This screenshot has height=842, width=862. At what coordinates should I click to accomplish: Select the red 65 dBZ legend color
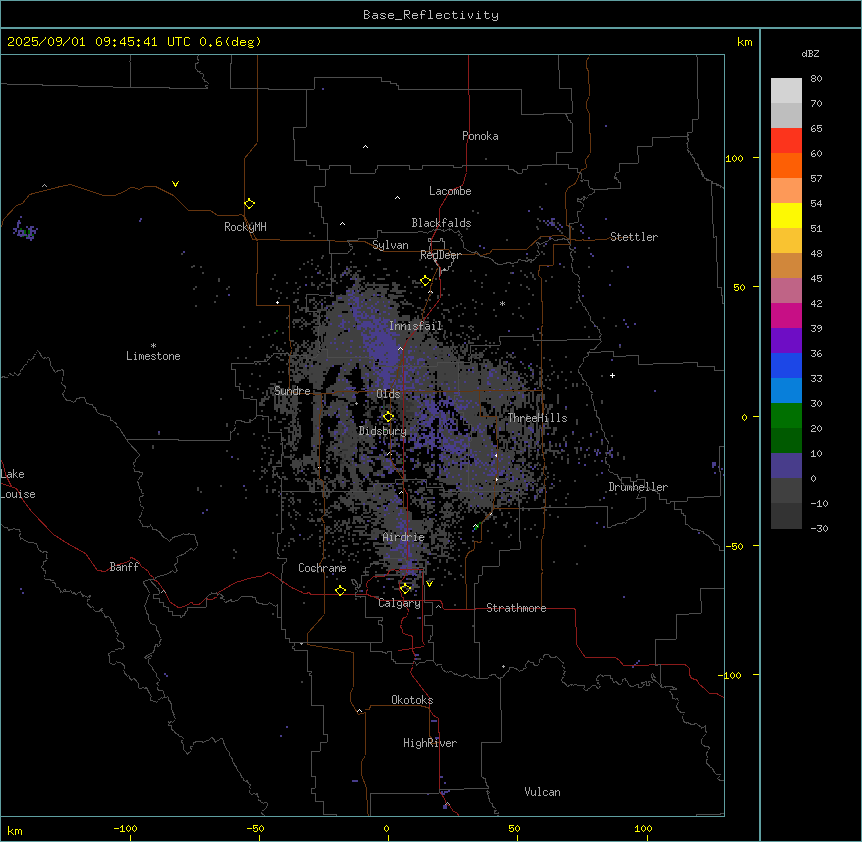tap(786, 140)
